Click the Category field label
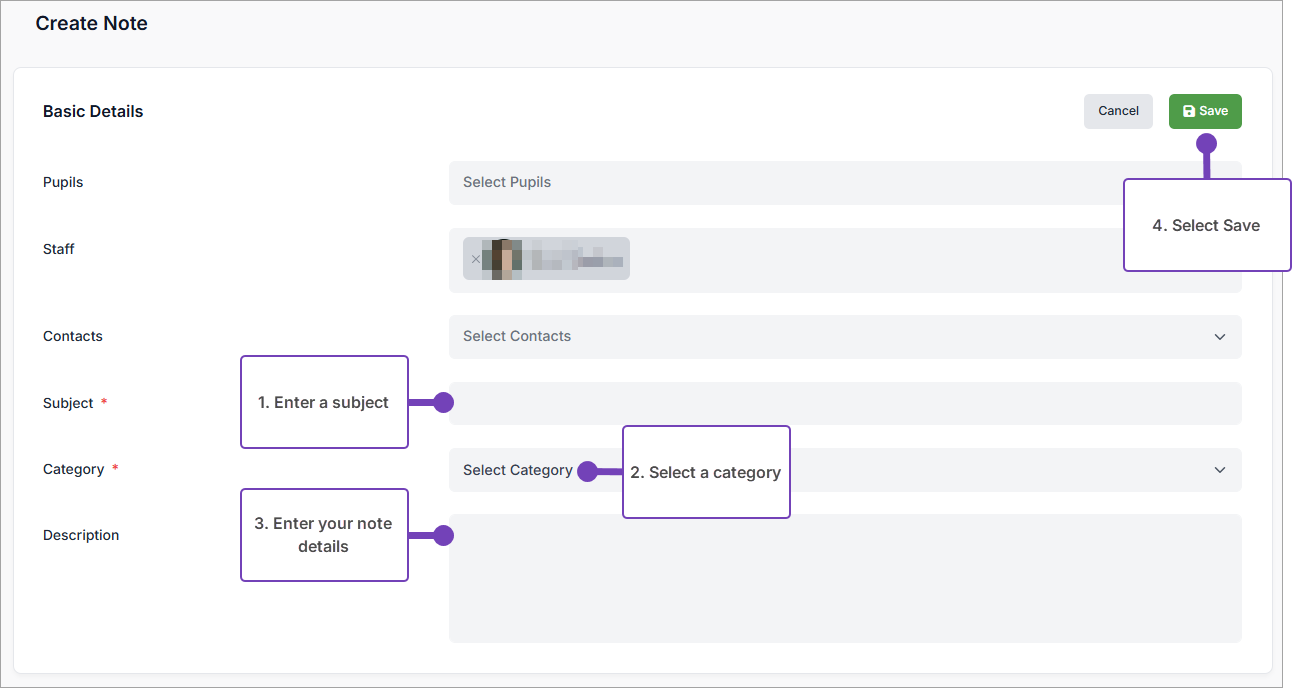This screenshot has height=688, width=1294. coord(73,469)
